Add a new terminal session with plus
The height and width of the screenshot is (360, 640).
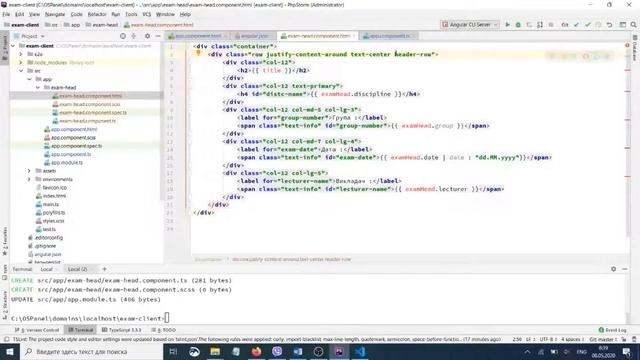point(104,269)
